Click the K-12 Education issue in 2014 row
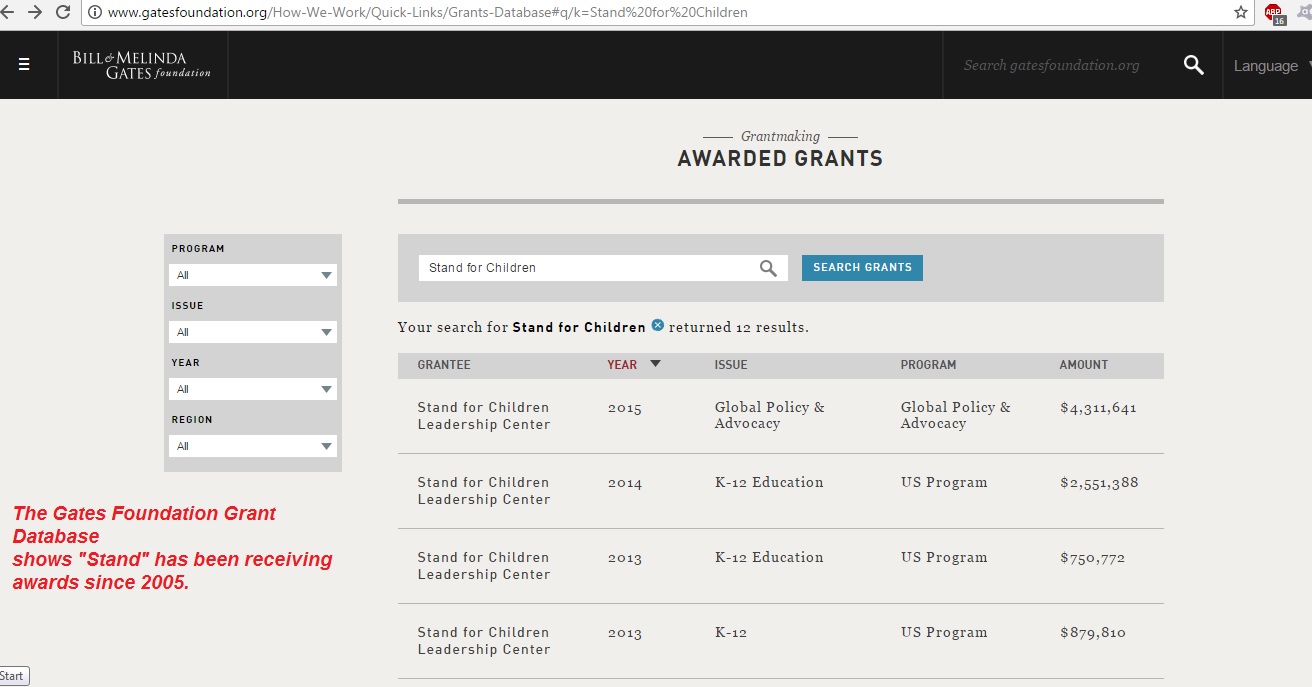 [x=769, y=482]
